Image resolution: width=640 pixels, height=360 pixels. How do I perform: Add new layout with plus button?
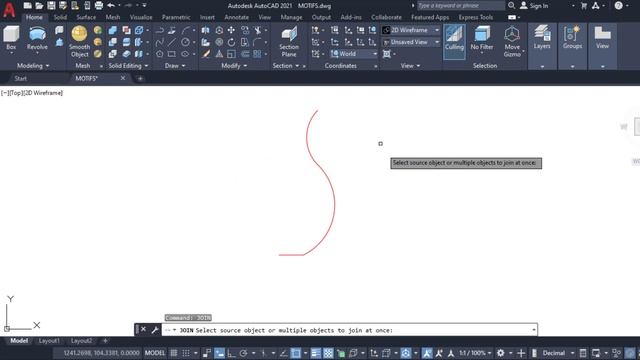tap(105, 341)
